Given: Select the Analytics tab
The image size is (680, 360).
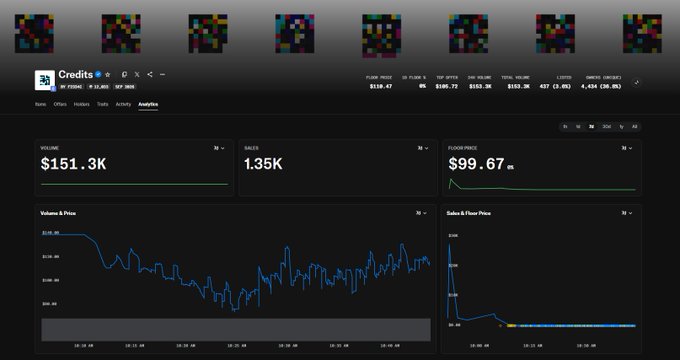Looking at the screenshot, I should (x=148, y=104).
